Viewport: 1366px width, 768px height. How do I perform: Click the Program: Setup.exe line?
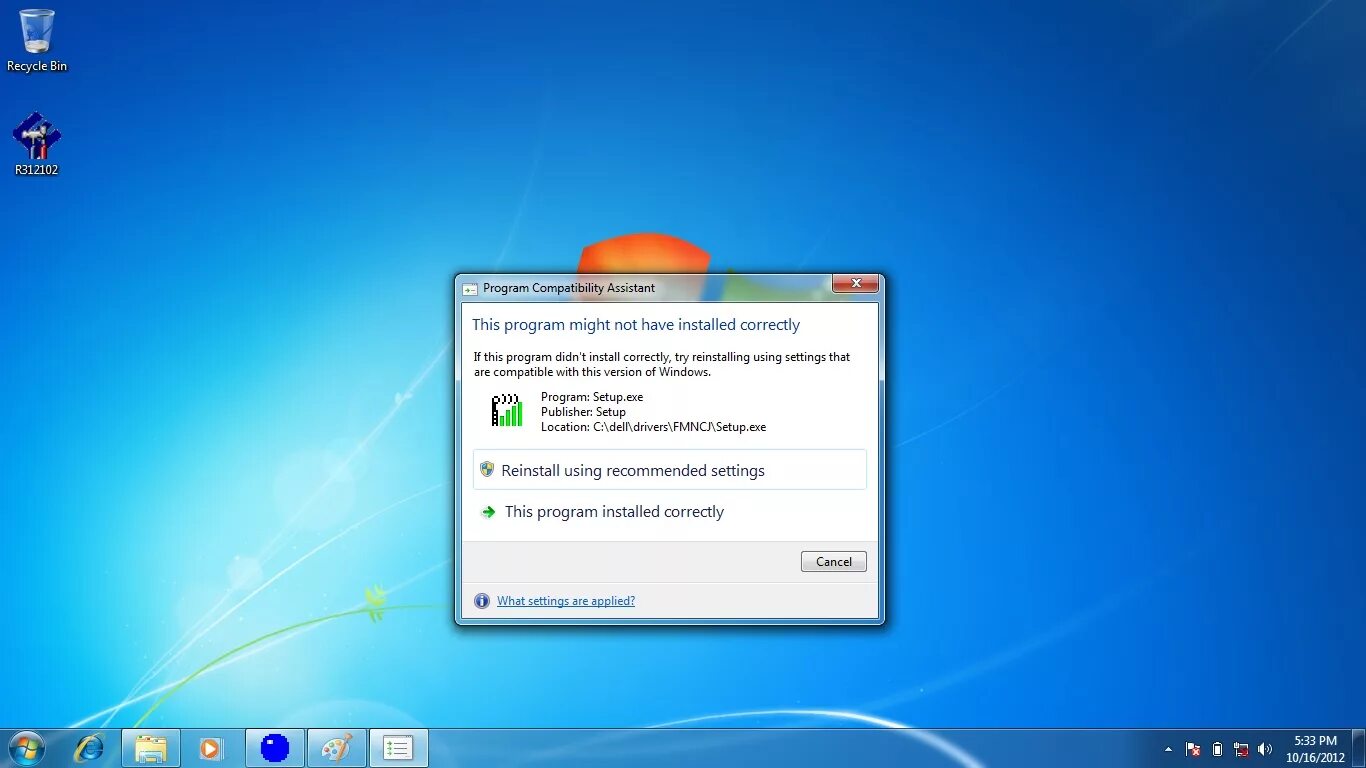click(x=592, y=397)
